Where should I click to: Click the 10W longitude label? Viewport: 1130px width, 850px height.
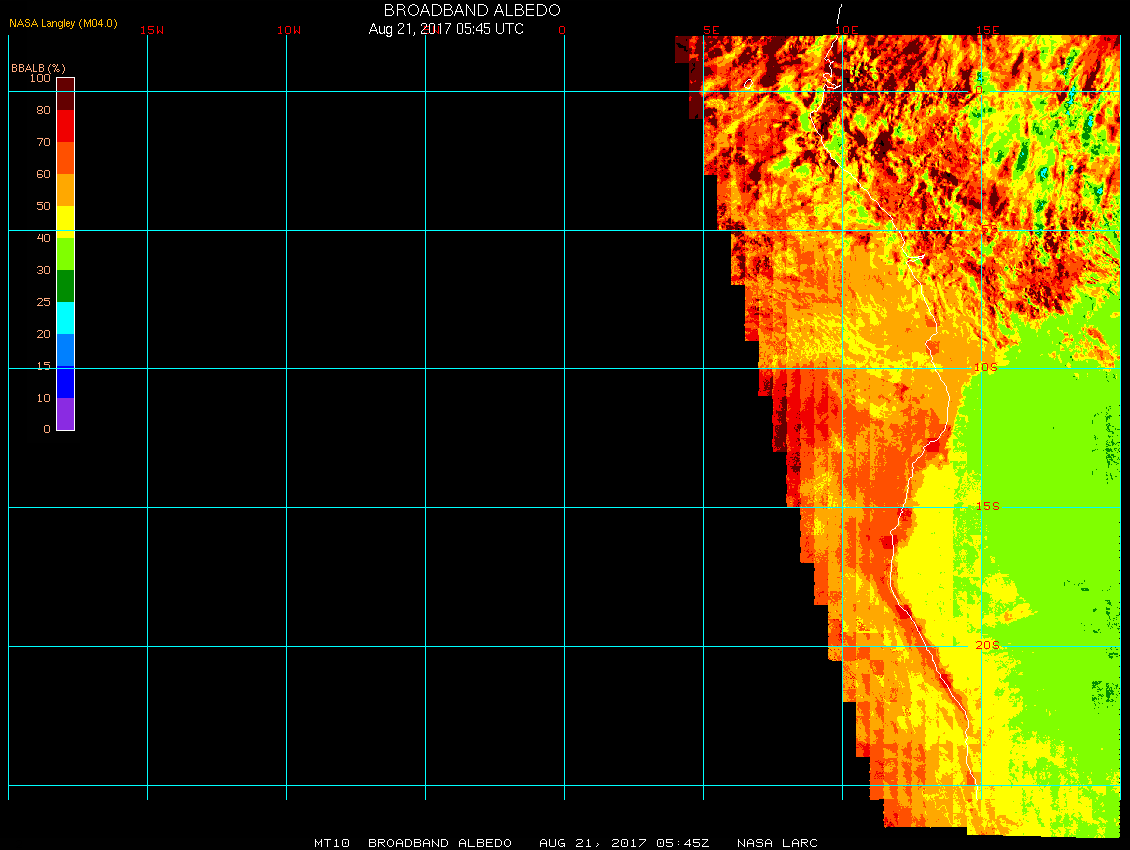coord(289,30)
